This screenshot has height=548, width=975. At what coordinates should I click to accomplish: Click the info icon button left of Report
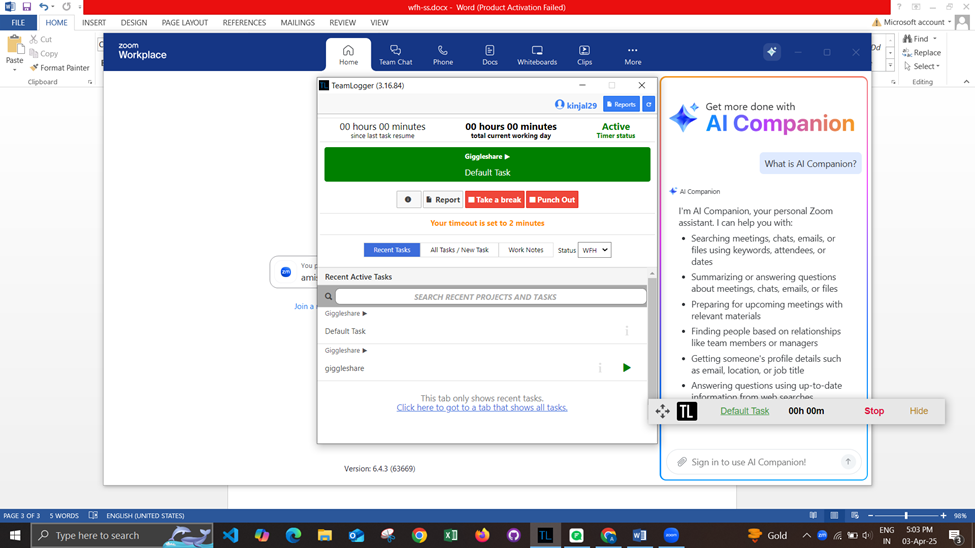point(408,200)
